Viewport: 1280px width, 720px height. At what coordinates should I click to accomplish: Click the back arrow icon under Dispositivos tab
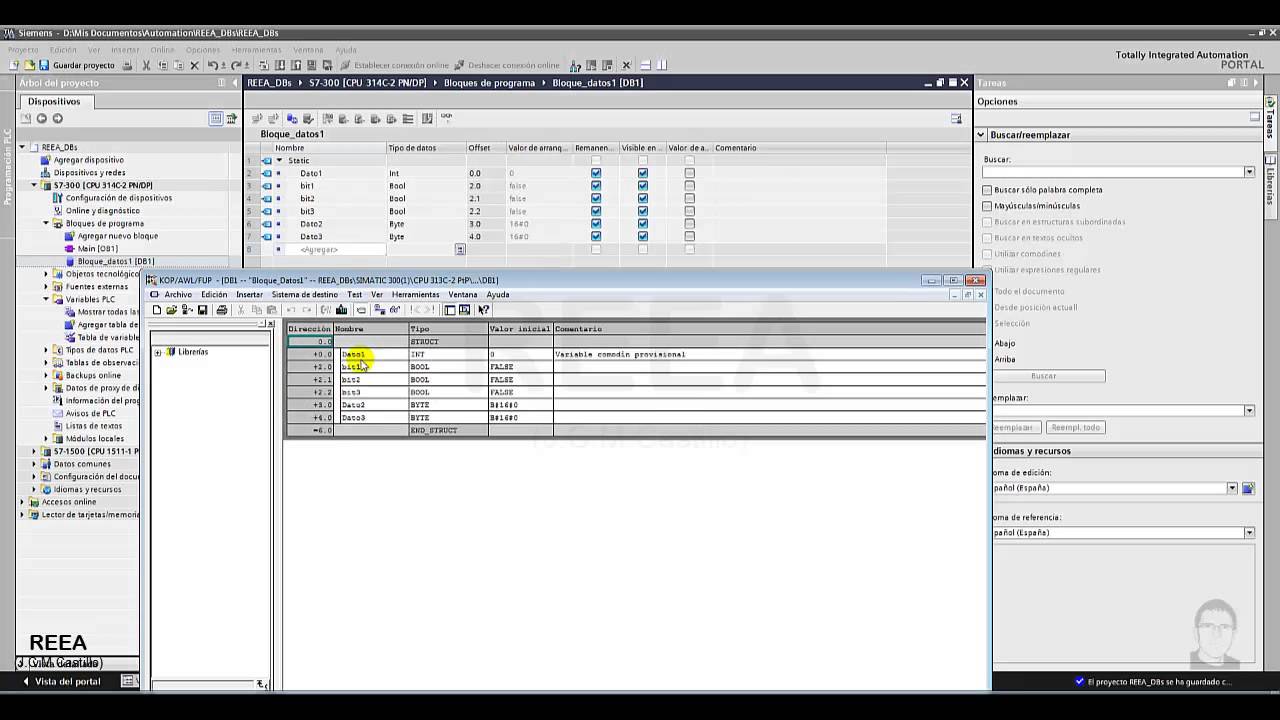(x=41, y=118)
